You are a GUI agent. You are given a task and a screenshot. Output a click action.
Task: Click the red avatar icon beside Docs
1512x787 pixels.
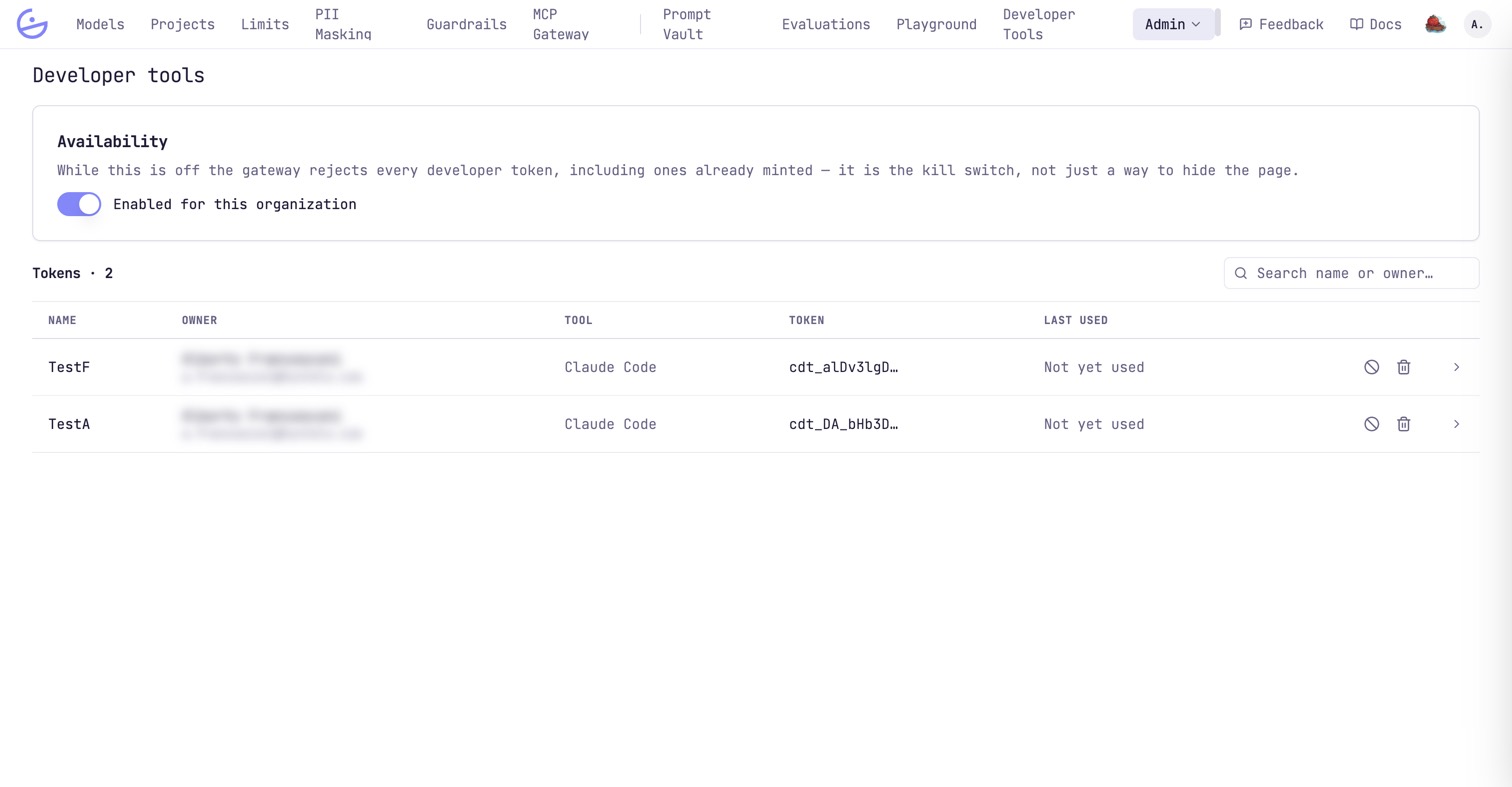(x=1435, y=24)
